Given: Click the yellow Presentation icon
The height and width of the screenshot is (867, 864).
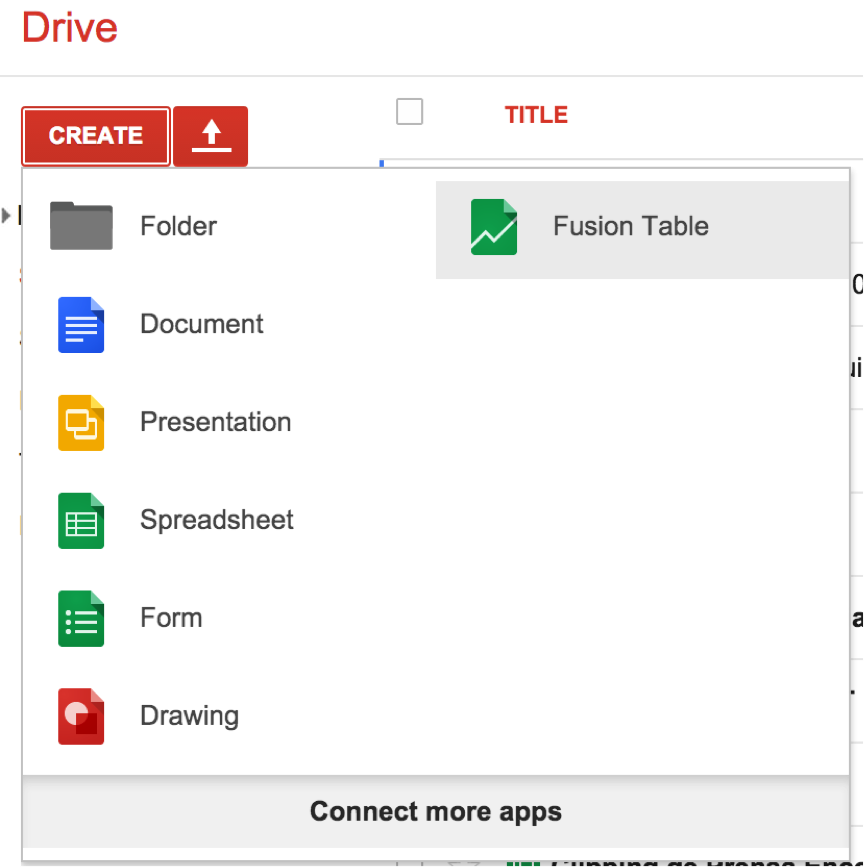Looking at the screenshot, I should pos(81,422).
